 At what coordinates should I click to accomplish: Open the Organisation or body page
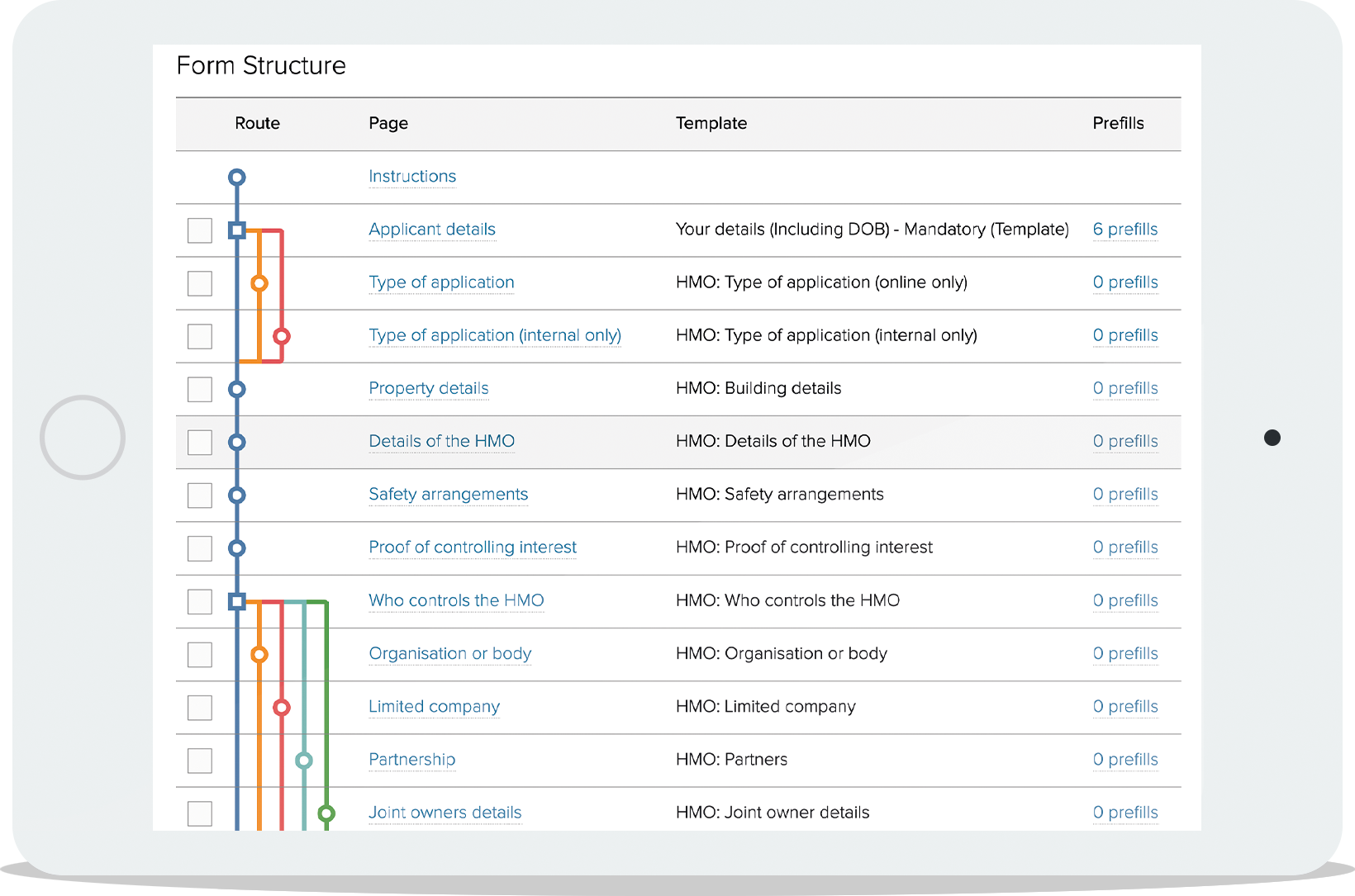tap(450, 653)
